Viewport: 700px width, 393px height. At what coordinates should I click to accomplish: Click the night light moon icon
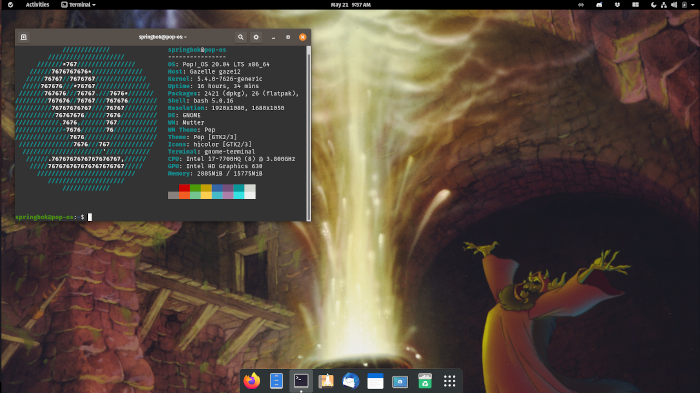click(x=654, y=4)
